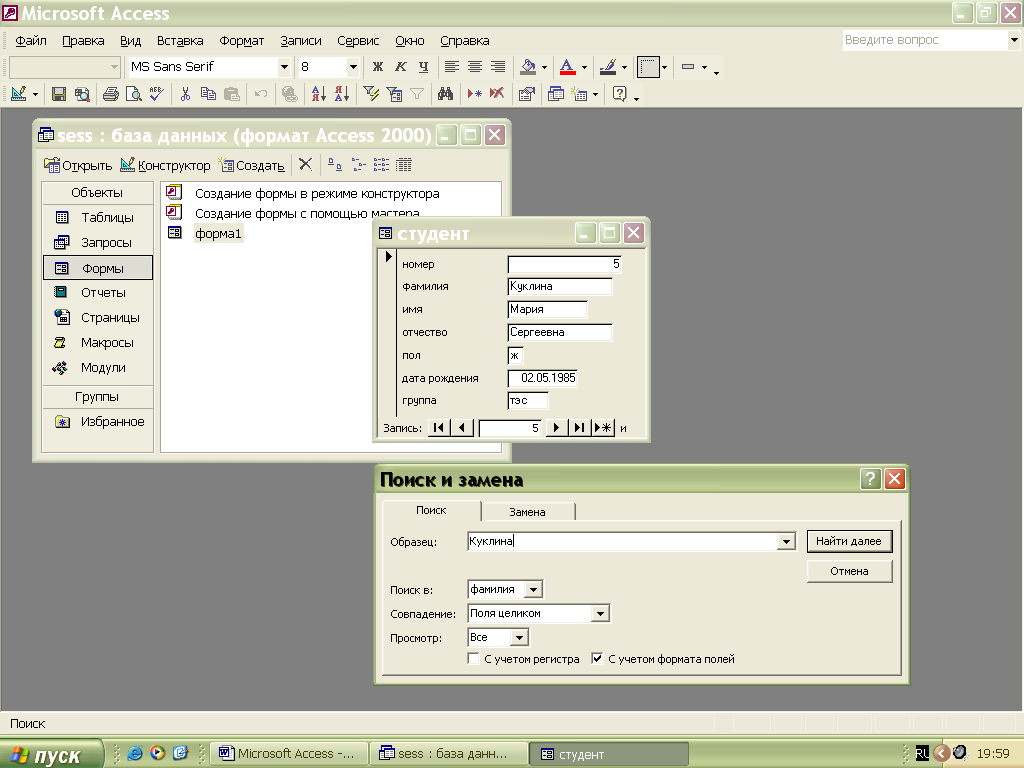Screen dimensions: 1024x768
Task: Click Создать in sess window
Action: [x=251, y=165]
